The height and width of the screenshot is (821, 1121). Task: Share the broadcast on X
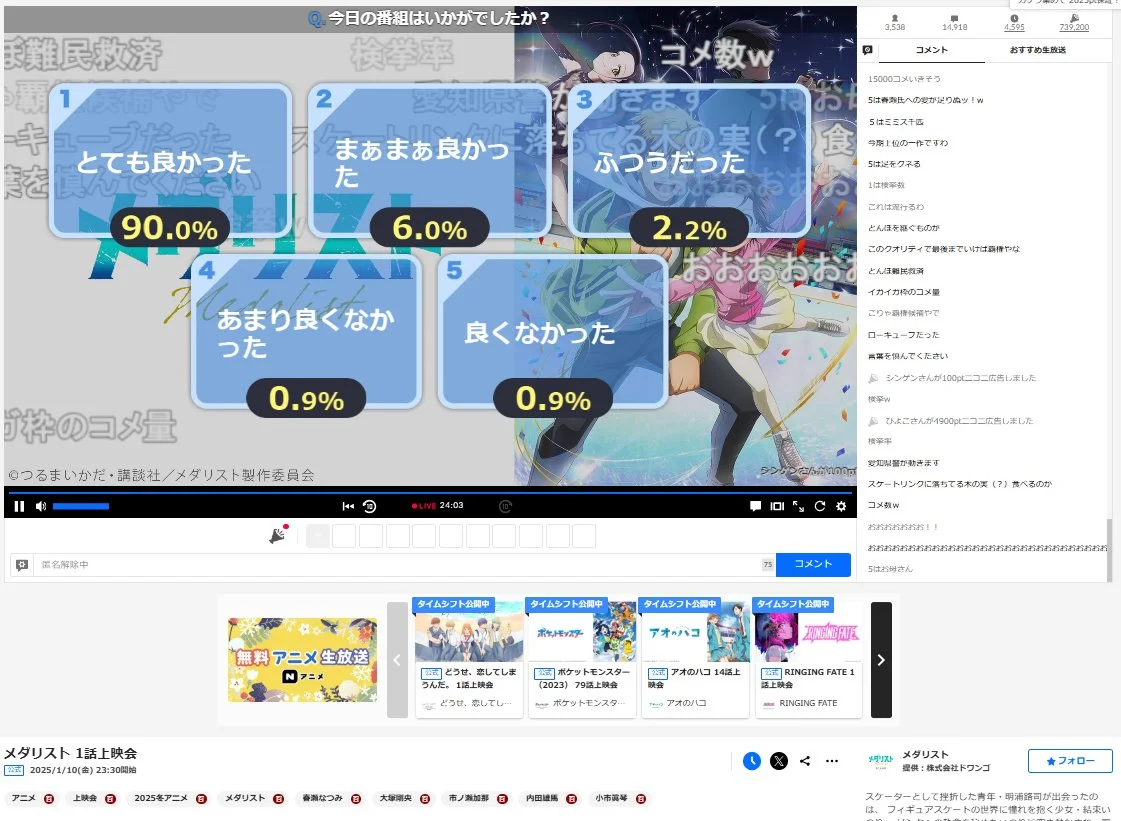(779, 761)
